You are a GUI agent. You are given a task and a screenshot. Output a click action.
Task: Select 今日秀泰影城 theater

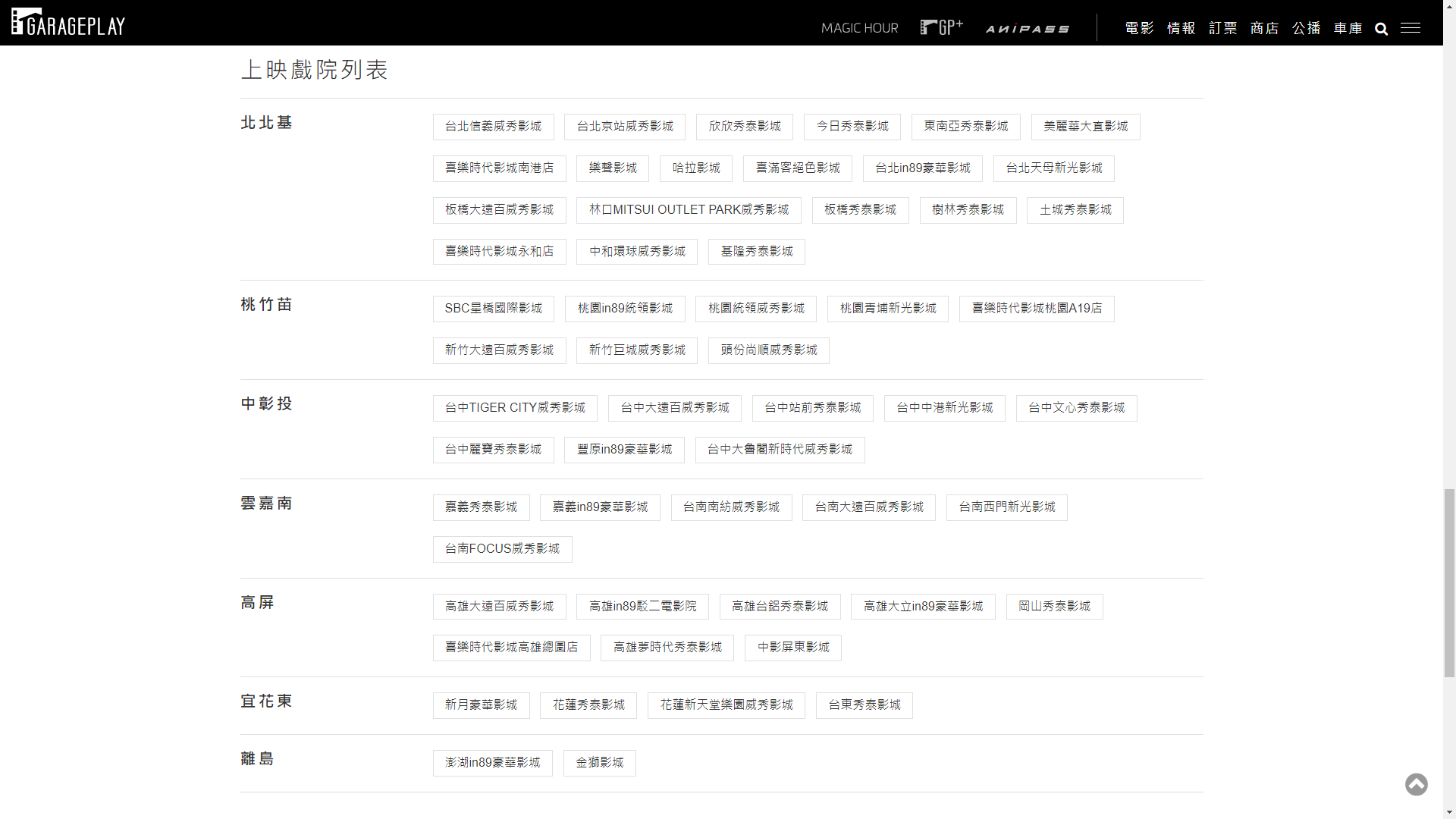tap(852, 127)
